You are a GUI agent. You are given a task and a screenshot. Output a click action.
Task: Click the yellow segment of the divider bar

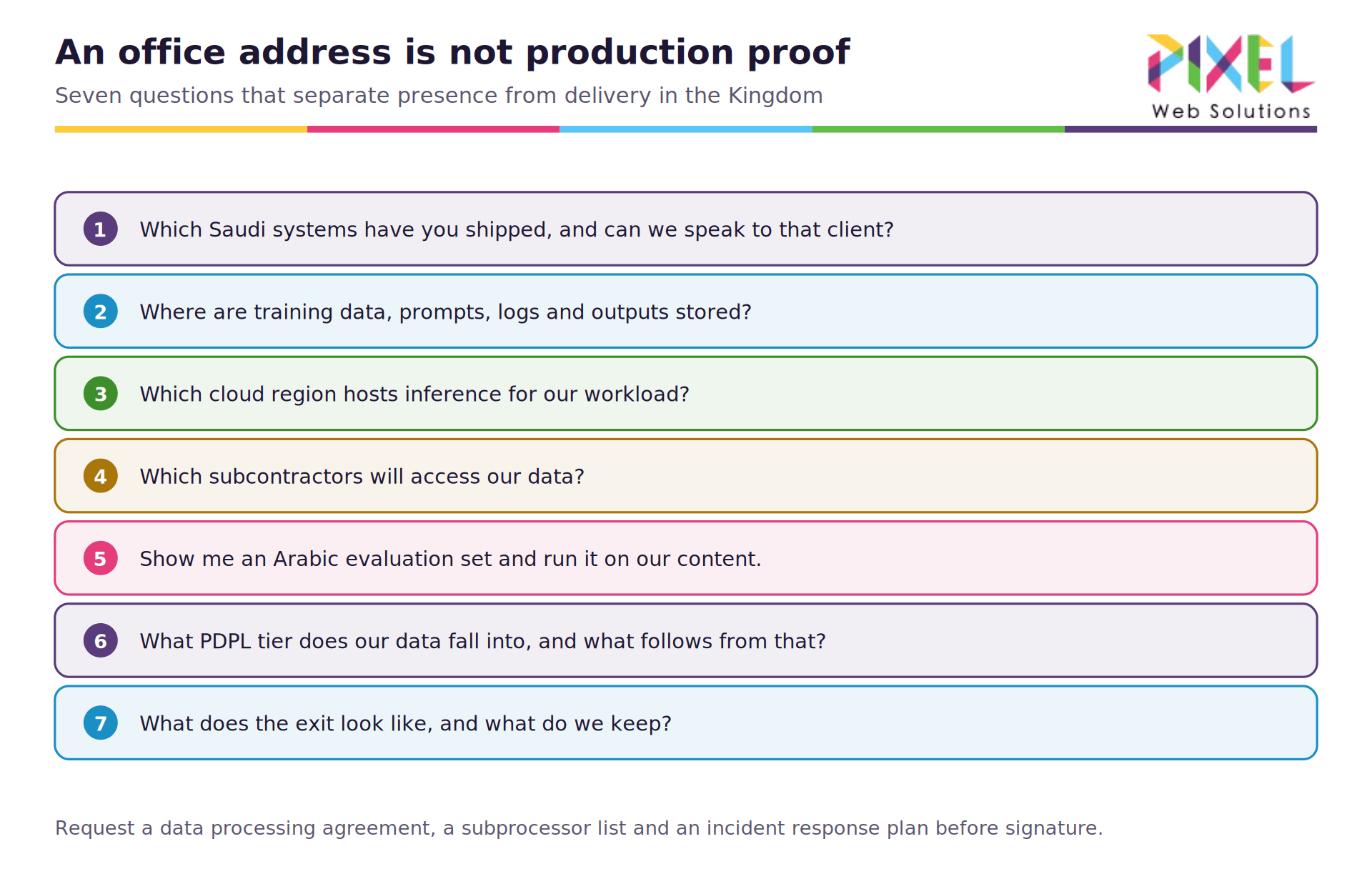(x=181, y=129)
